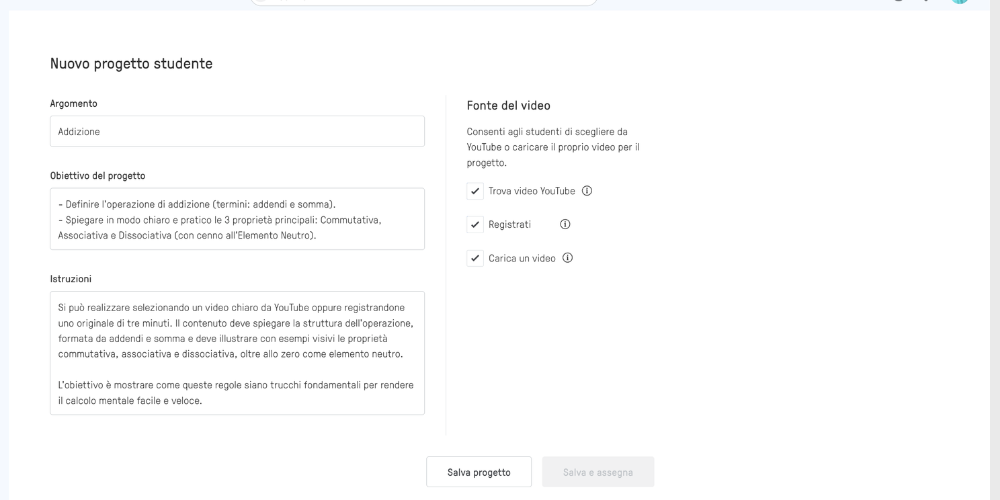Select the Fonte del video heading
Screen dimensions: 1000x500
(x=508, y=105)
